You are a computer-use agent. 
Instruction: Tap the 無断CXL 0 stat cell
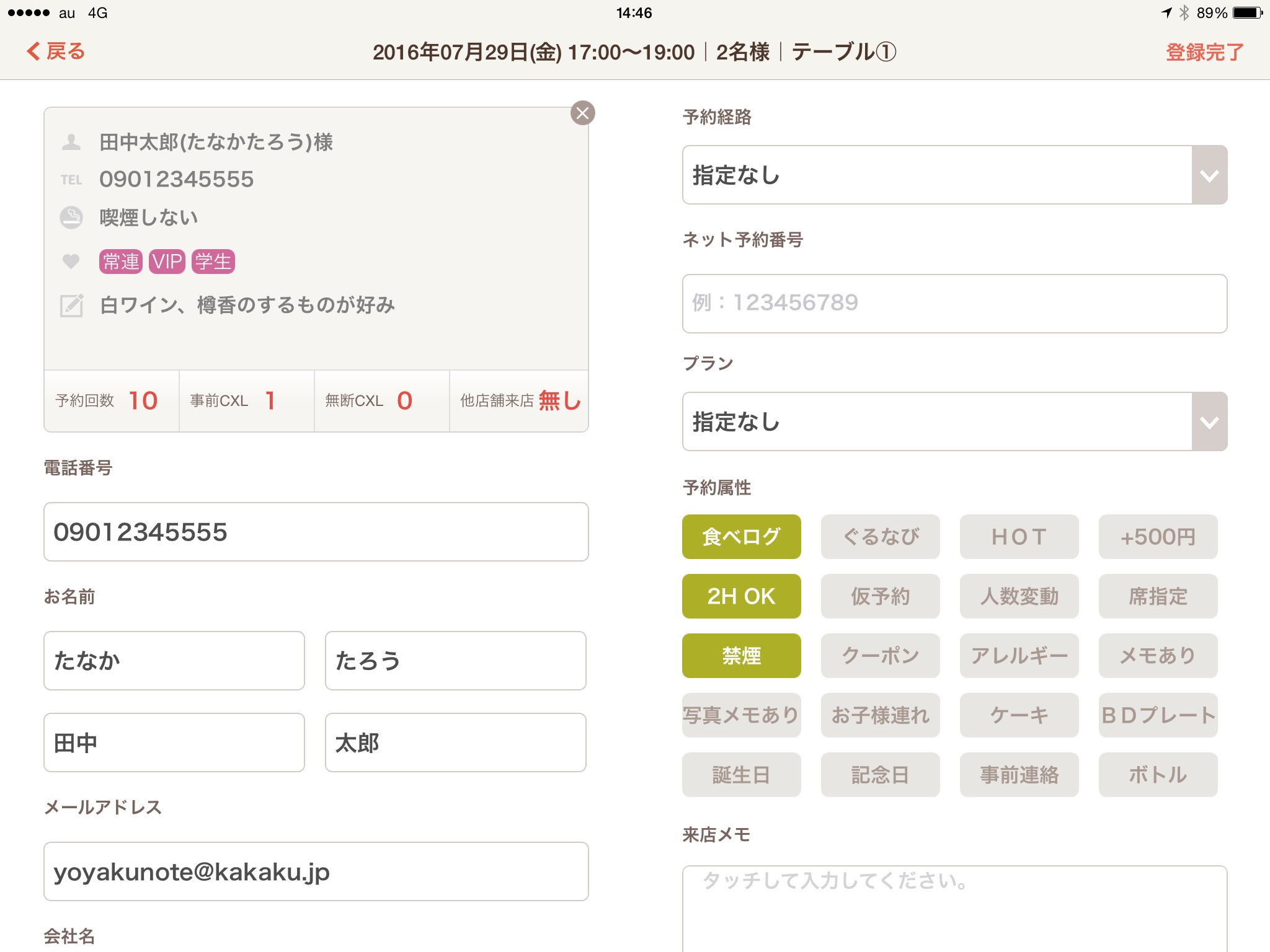382,401
